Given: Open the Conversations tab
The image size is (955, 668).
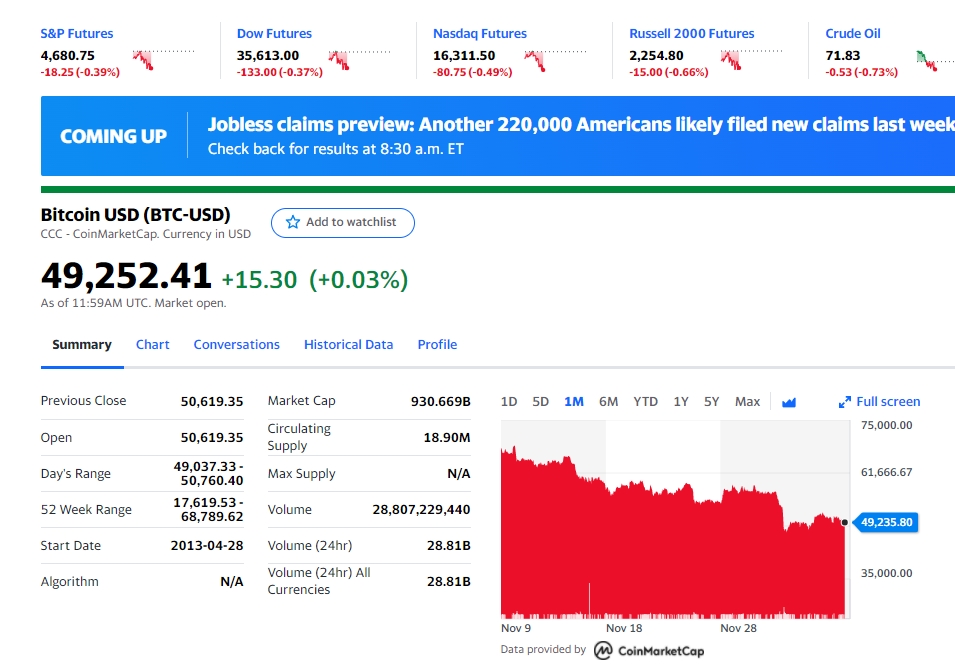Looking at the screenshot, I should 236,345.
